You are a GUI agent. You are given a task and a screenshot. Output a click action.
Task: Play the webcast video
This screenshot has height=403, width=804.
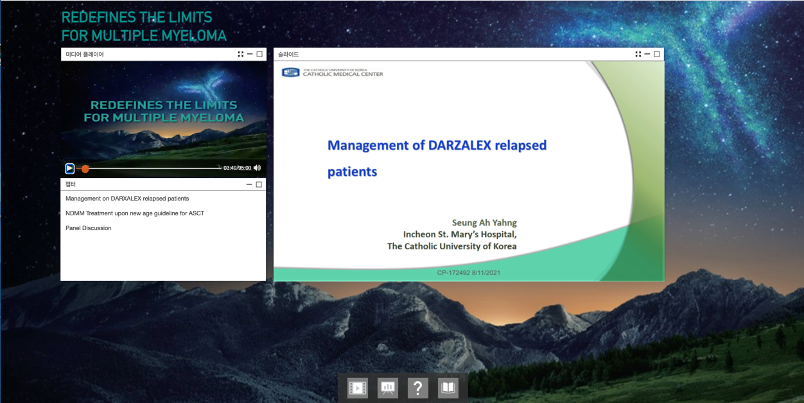[x=70, y=168]
